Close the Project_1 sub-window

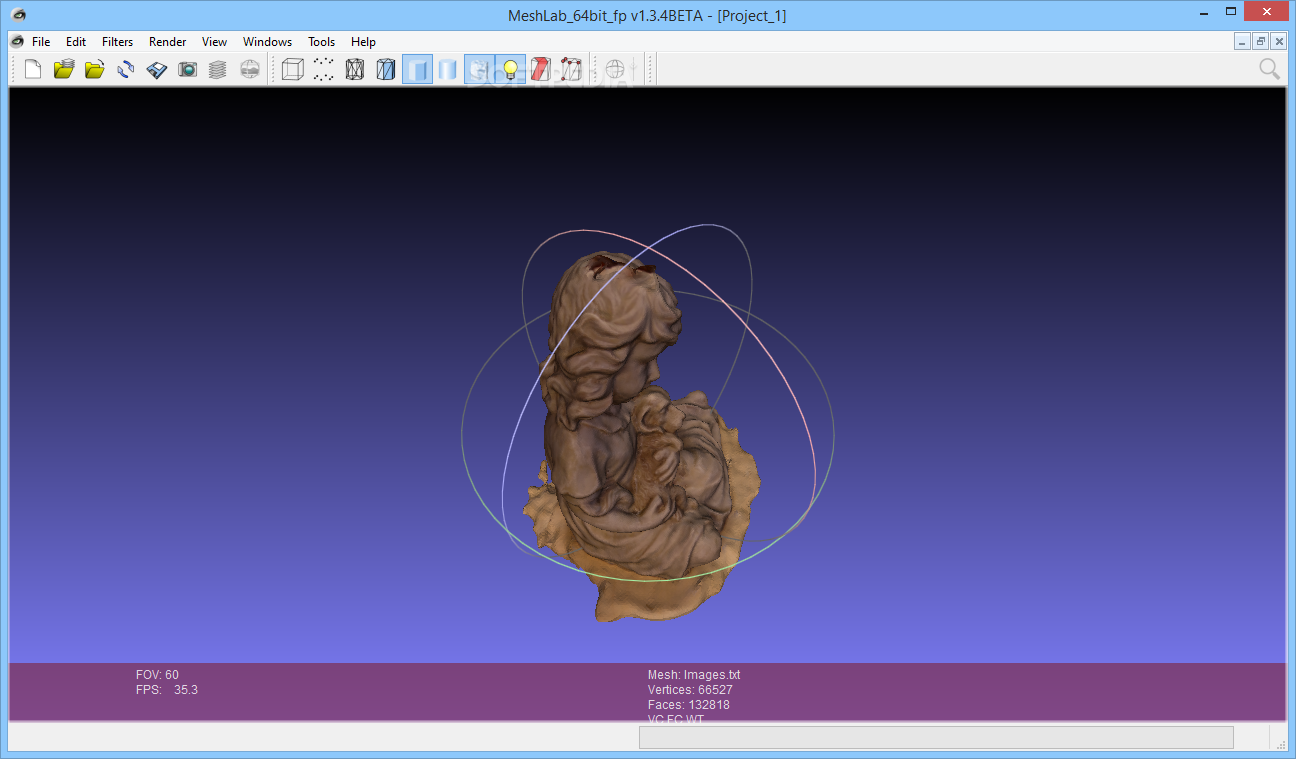tap(1277, 41)
